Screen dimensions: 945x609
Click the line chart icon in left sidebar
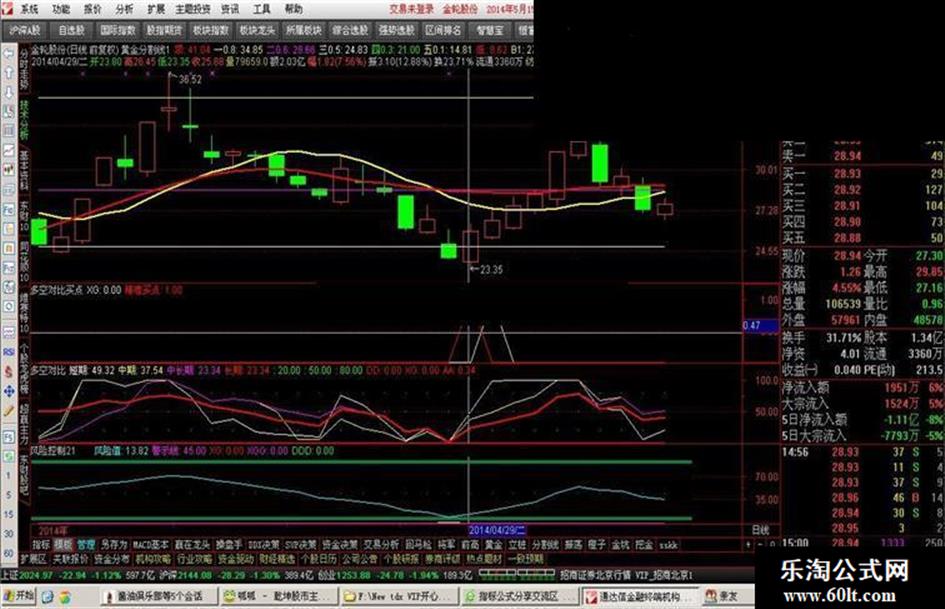tap(8, 151)
